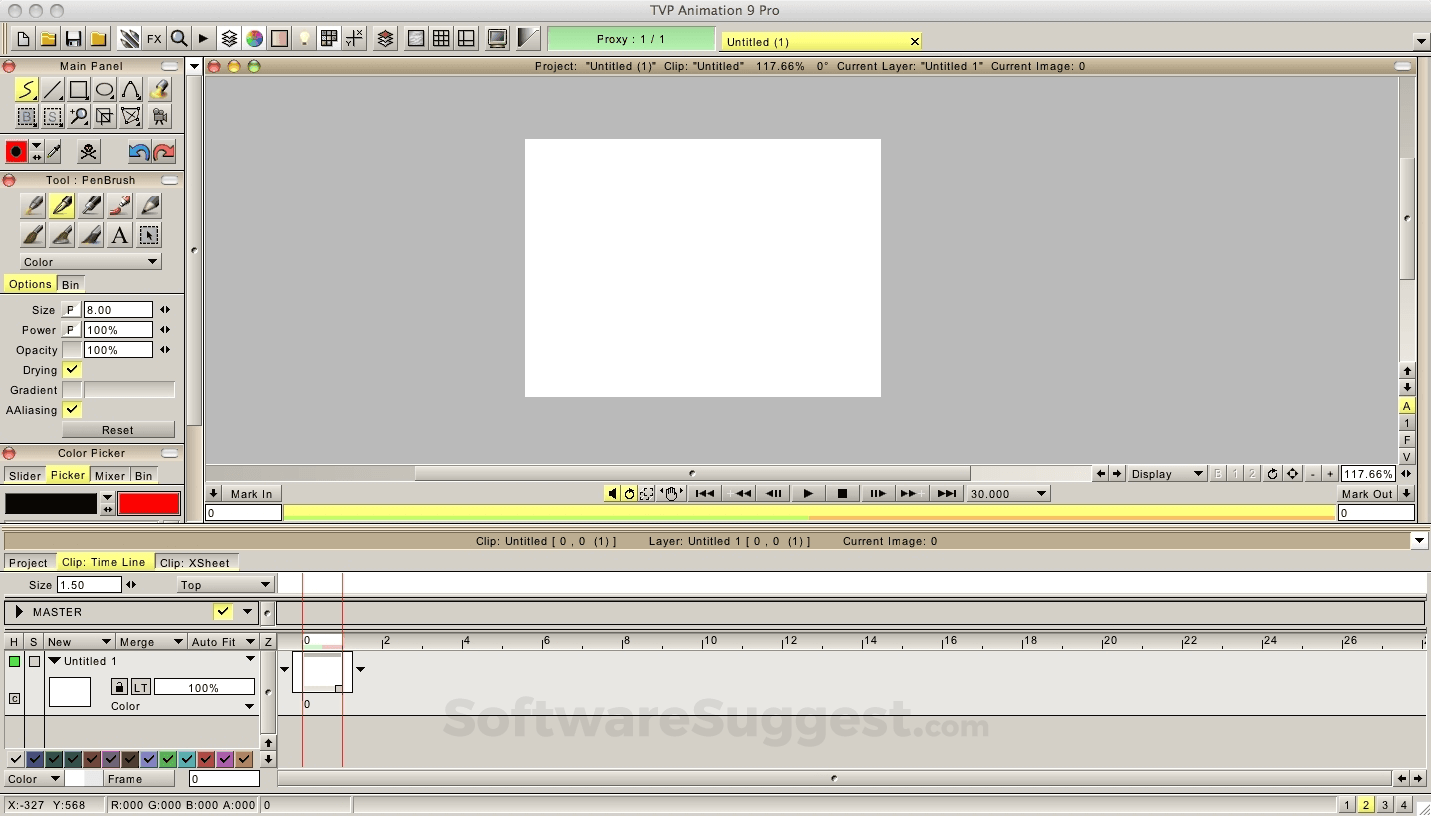Lock the Untitled 1 layer
The image size is (1431, 816).
coord(119,687)
